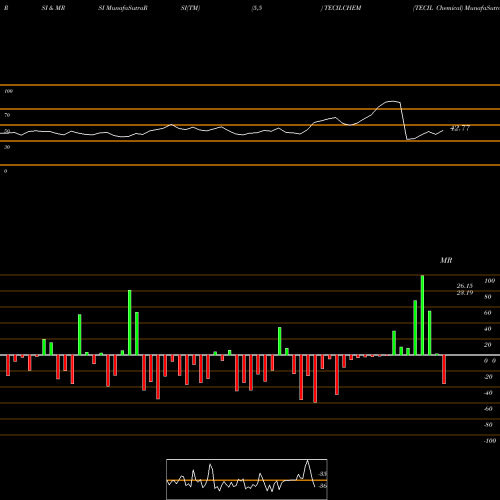Click the 'MR' panel title
Screen dimensions: 500x500
(x=446, y=260)
